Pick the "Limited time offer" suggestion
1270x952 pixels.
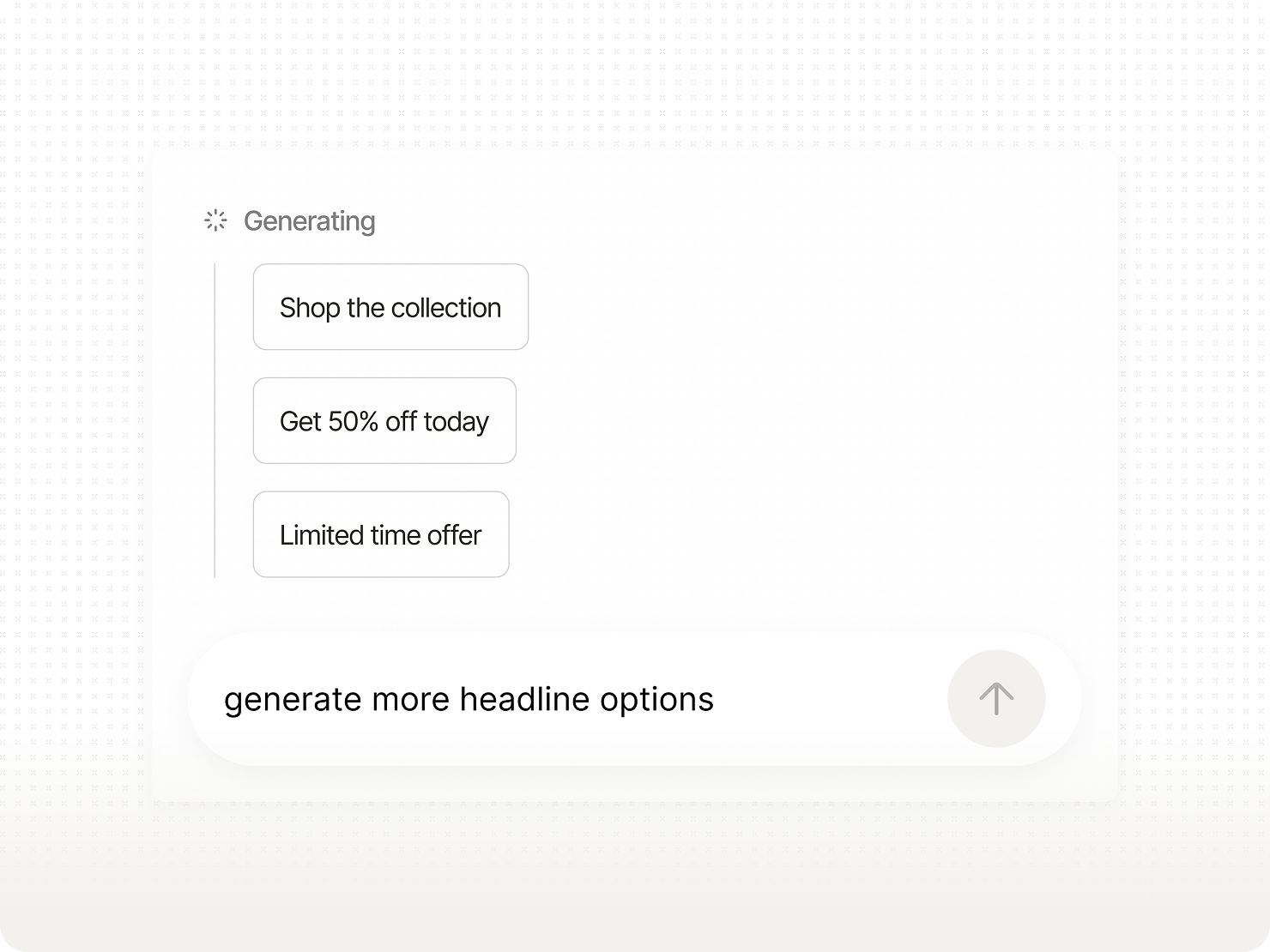tap(381, 534)
